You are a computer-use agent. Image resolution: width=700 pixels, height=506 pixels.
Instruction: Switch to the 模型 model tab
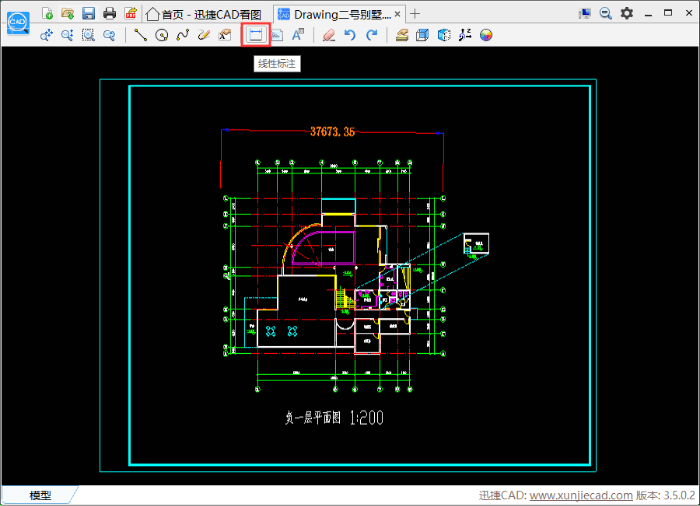pos(40,495)
